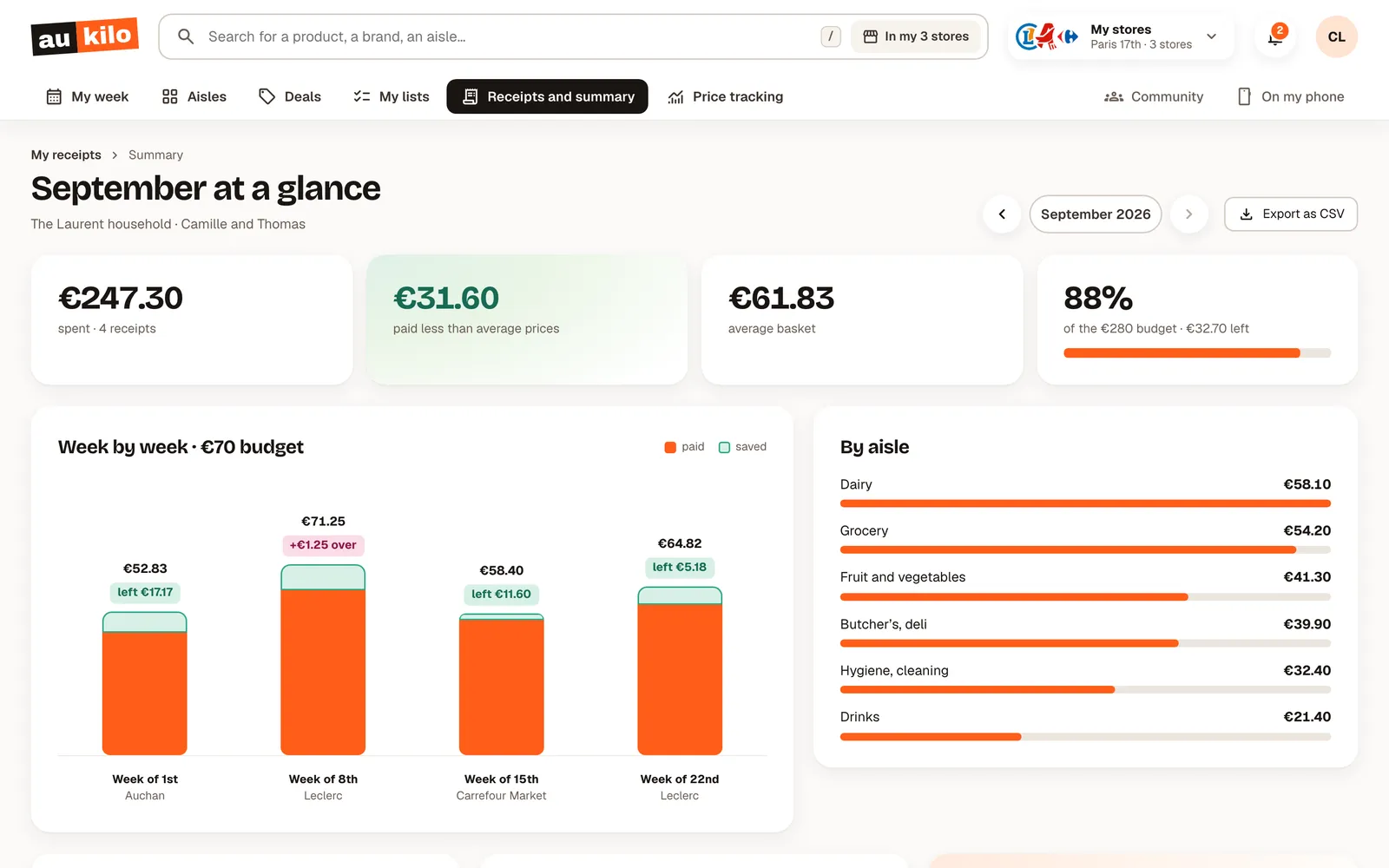The width and height of the screenshot is (1389, 868).
Task: Click the Week of 8th bar
Action: coord(323,660)
